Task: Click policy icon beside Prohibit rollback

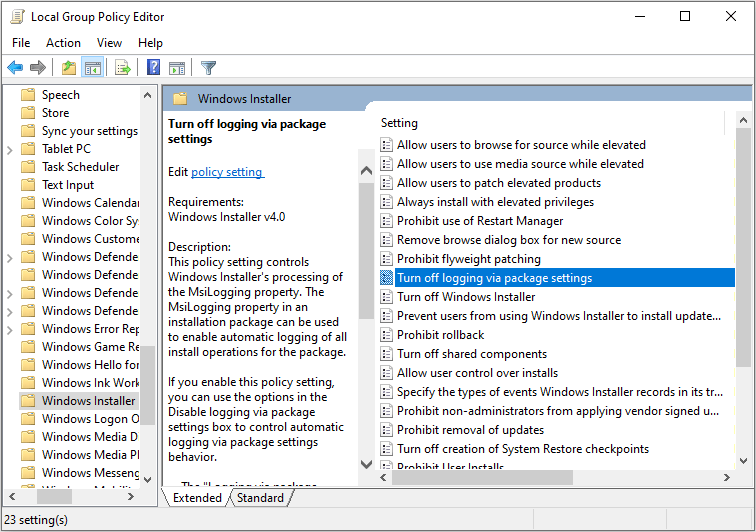Action: pyautogui.click(x=386, y=335)
